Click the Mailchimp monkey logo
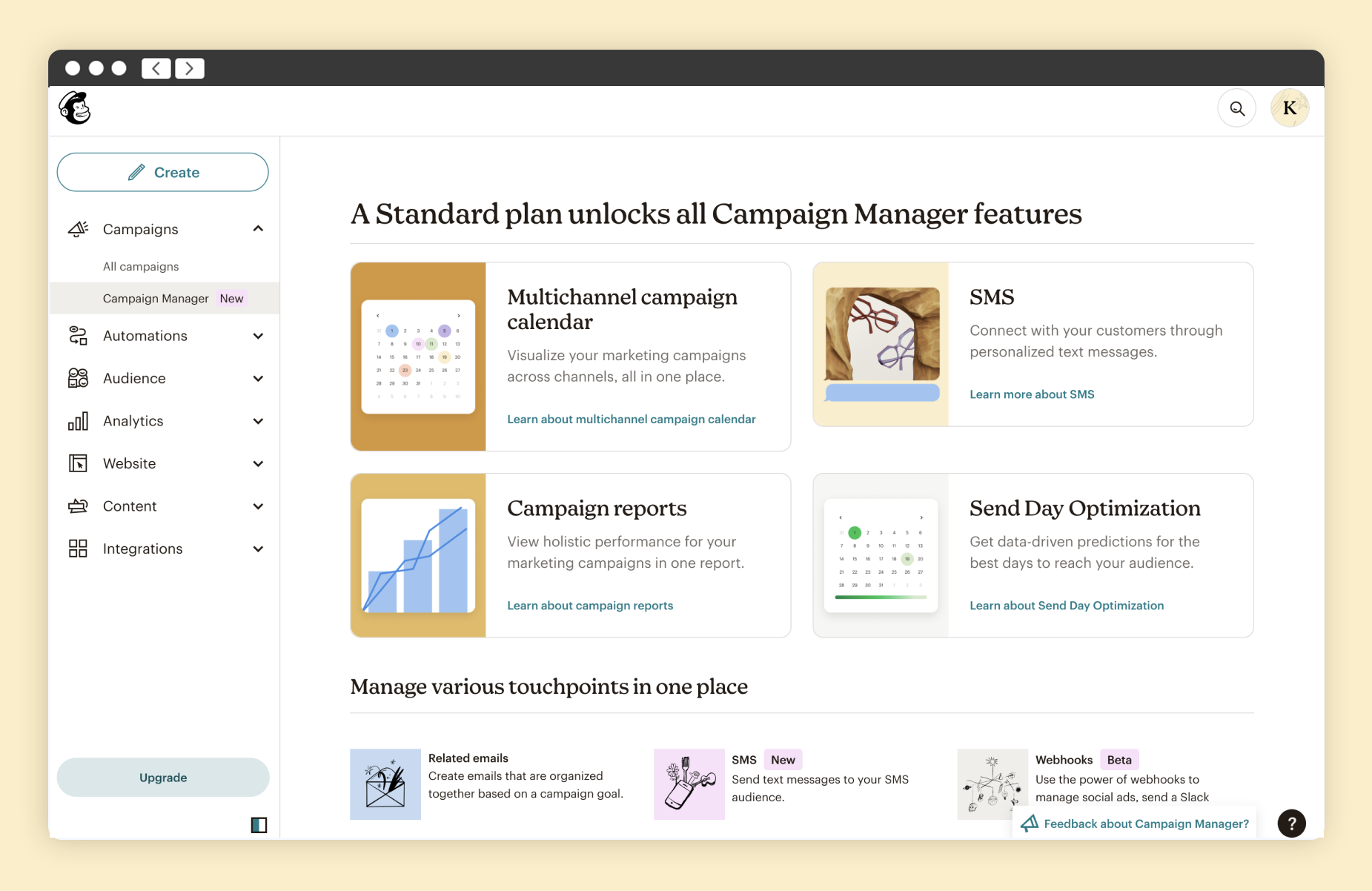 pos(75,108)
